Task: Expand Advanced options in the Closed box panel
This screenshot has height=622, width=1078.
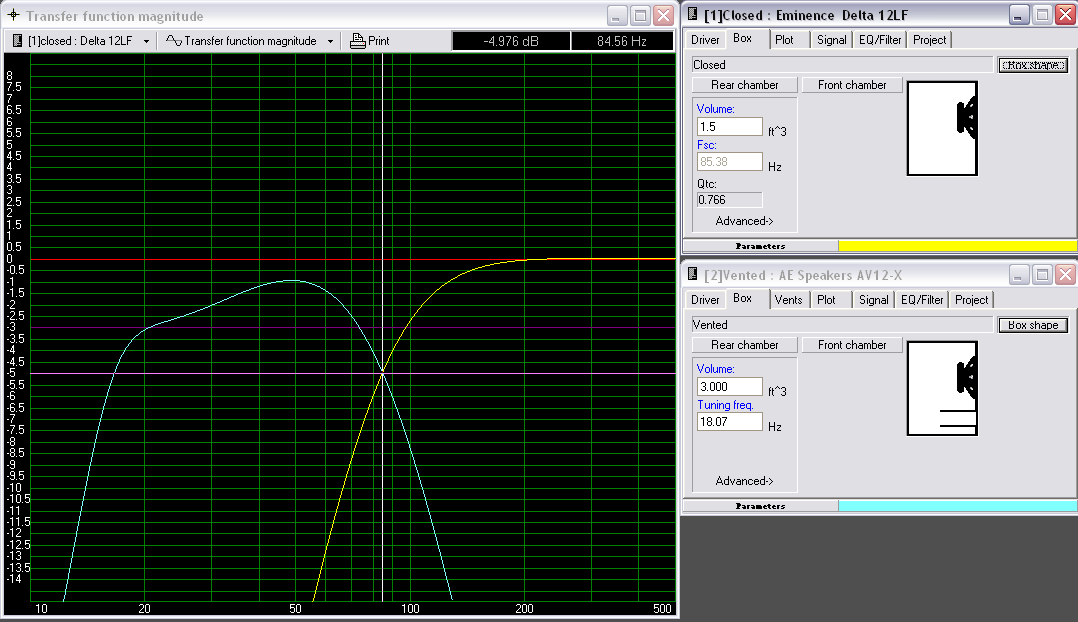Action: 744,221
